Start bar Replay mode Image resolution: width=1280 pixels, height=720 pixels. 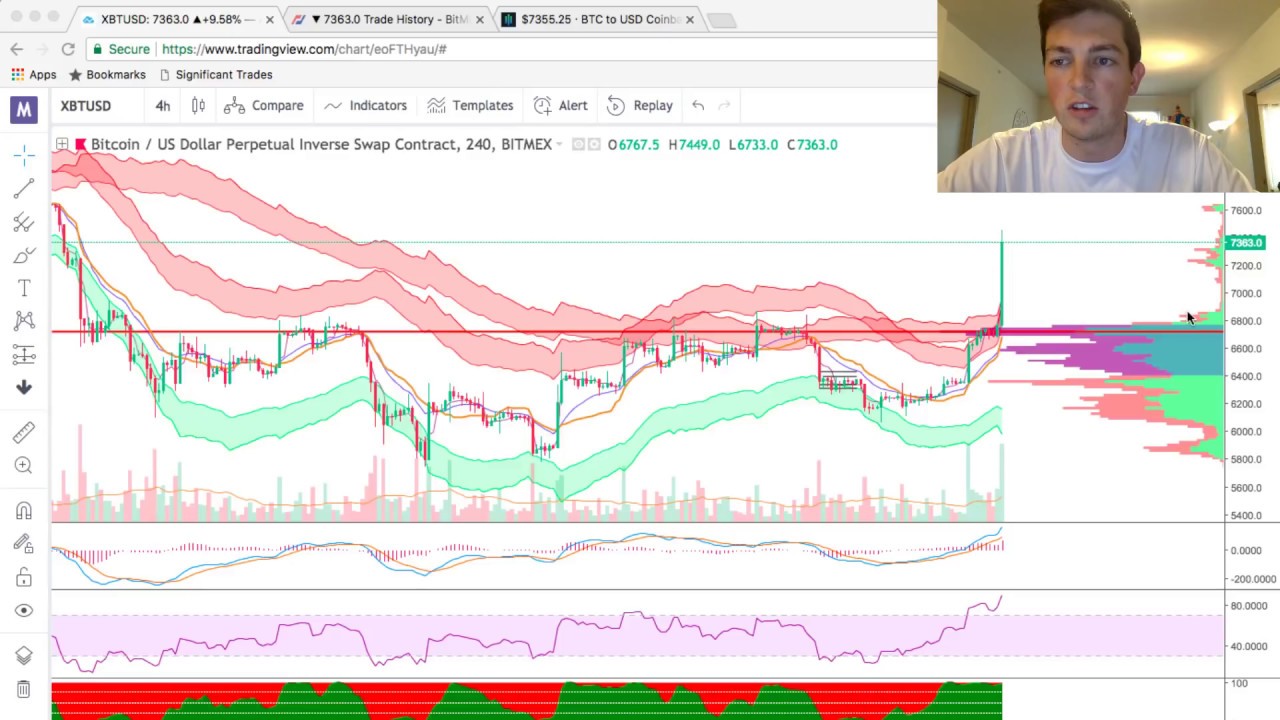(x=640, y=106)
